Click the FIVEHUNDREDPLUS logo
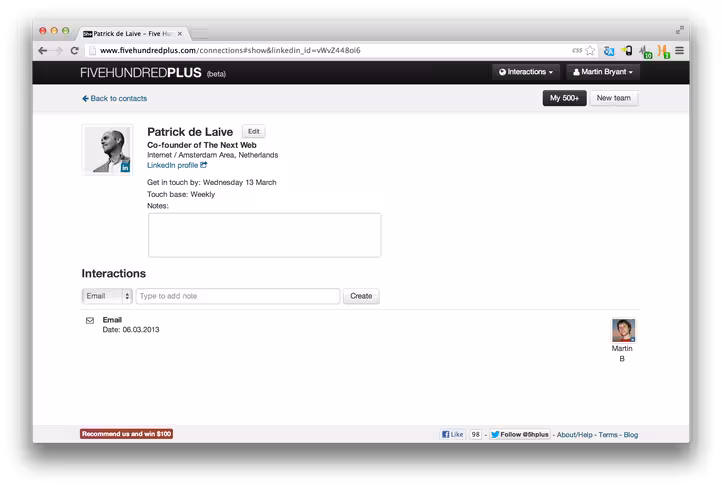The image size is (722, 488). click(141, 73)
